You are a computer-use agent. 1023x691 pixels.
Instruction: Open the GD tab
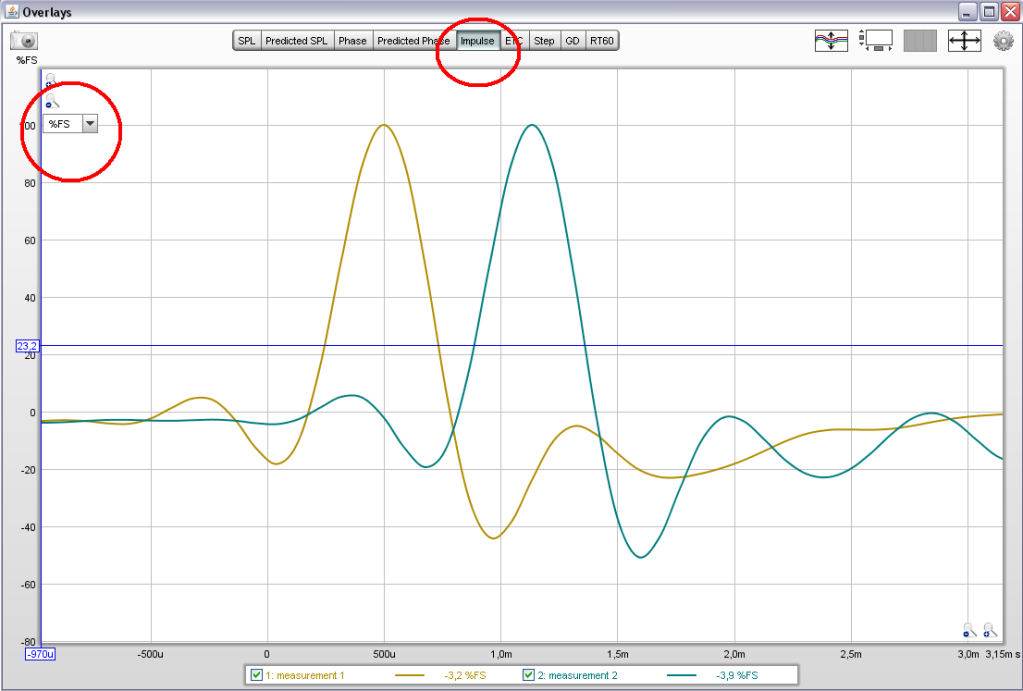[572, 41]
